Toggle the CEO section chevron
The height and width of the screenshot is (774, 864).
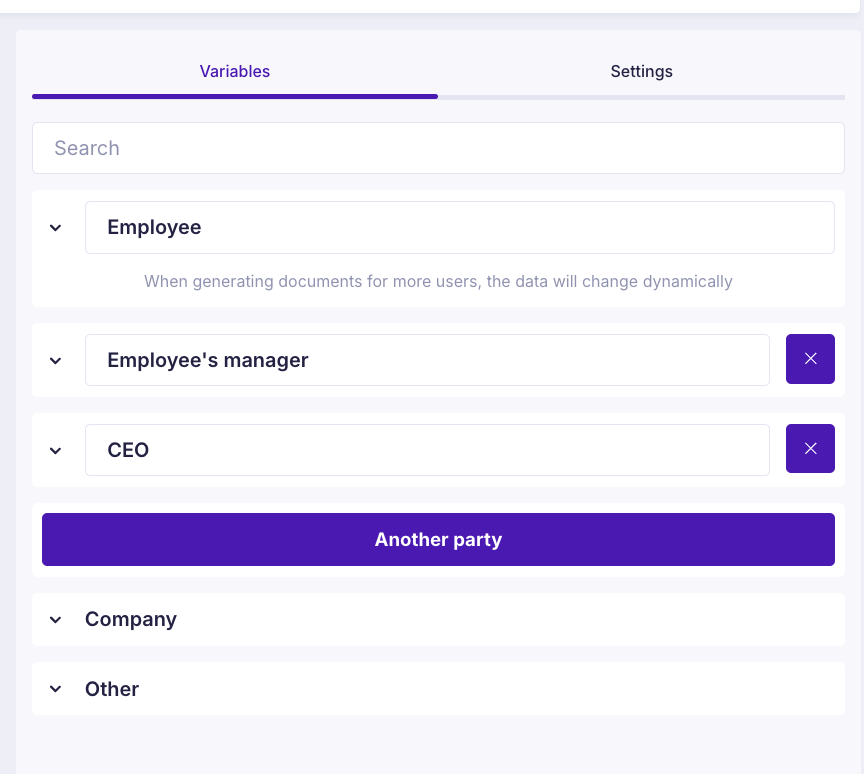tap(56, 450)
